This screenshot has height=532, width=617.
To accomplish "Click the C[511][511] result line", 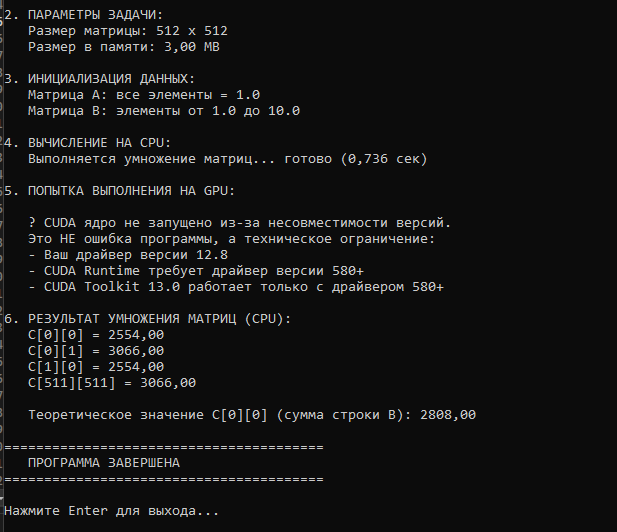I will (111, 382).
